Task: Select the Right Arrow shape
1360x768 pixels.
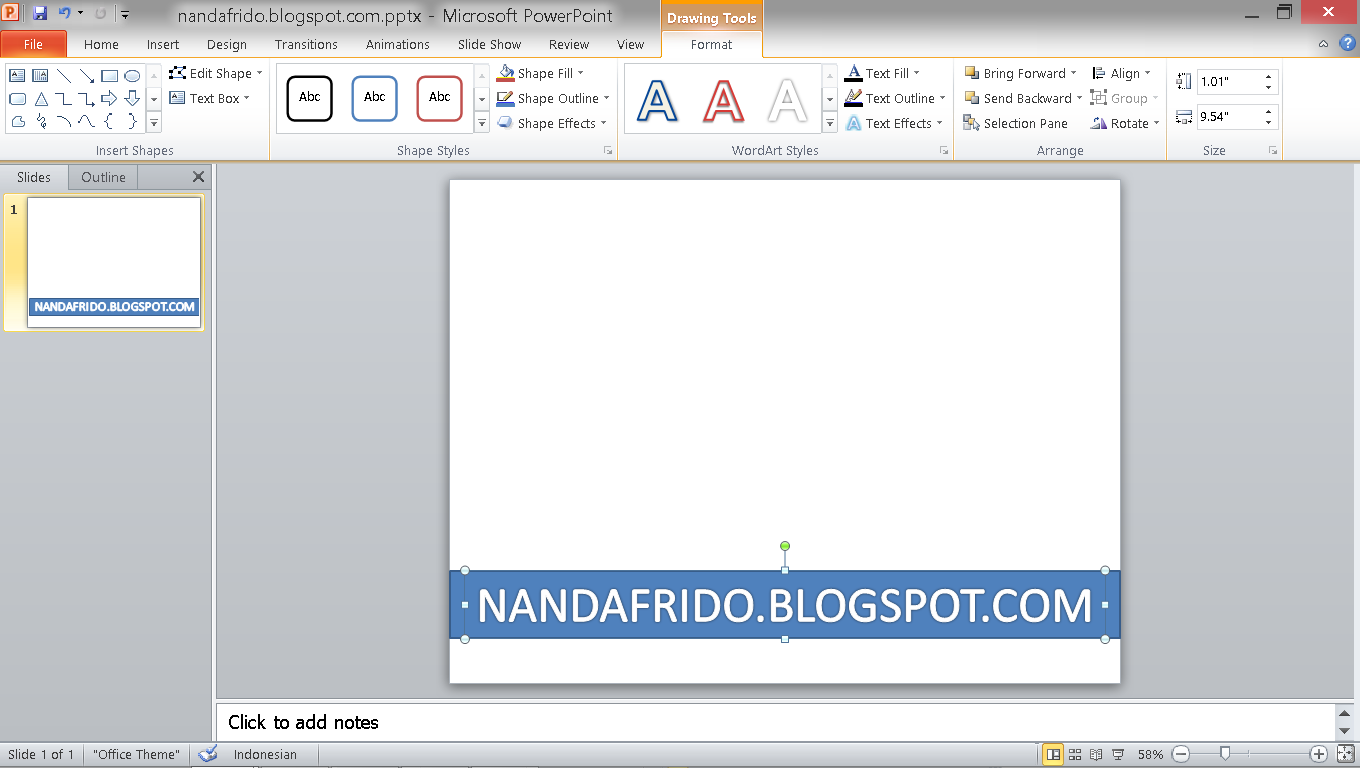Action: tap(109, 99)
